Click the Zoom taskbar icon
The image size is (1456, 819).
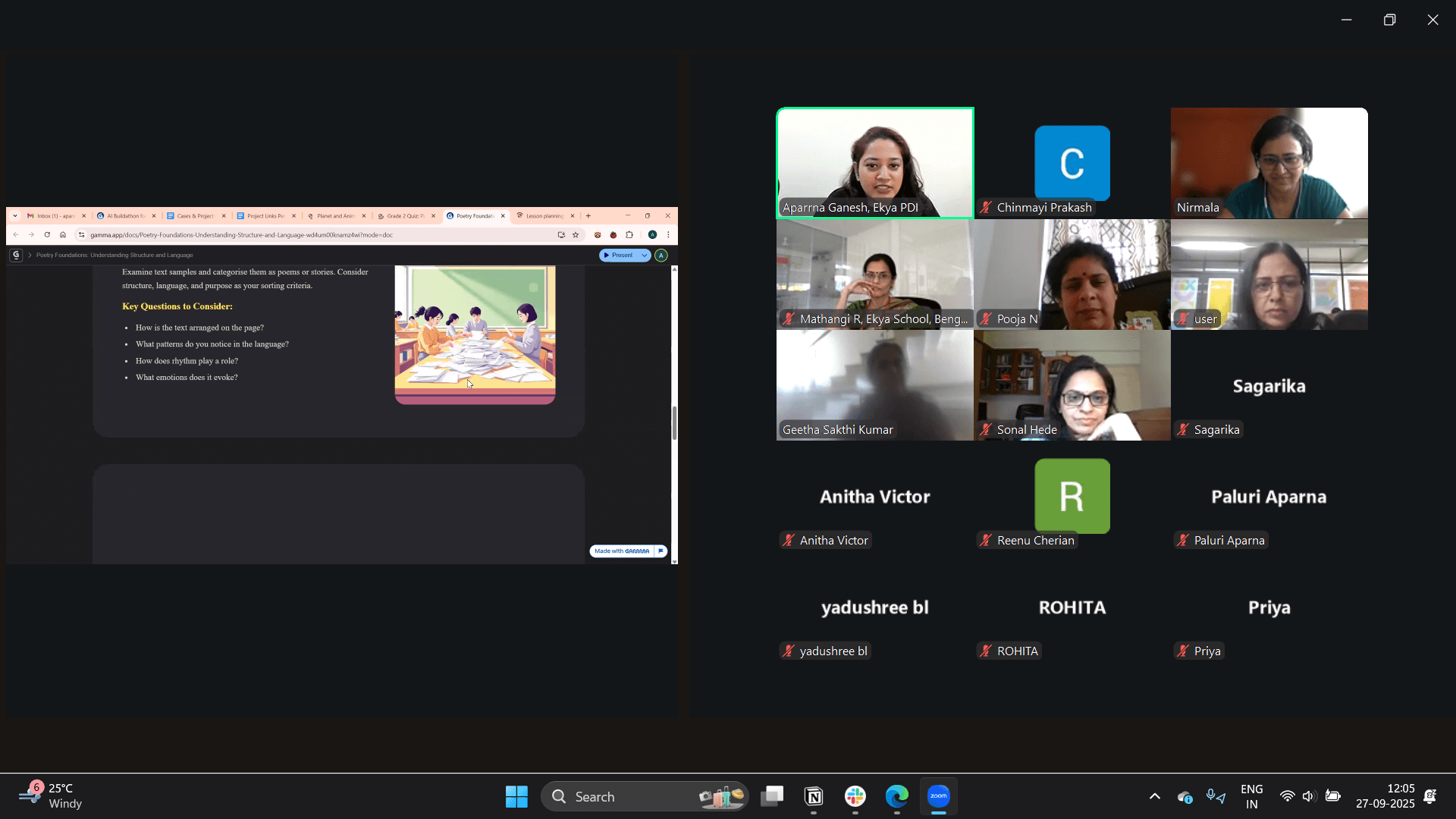tap(939, 796)
